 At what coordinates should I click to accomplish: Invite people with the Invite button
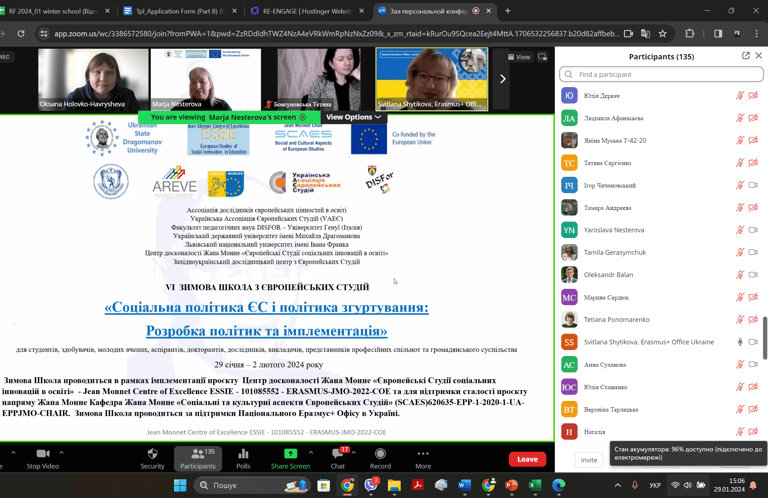pos(589,460)
